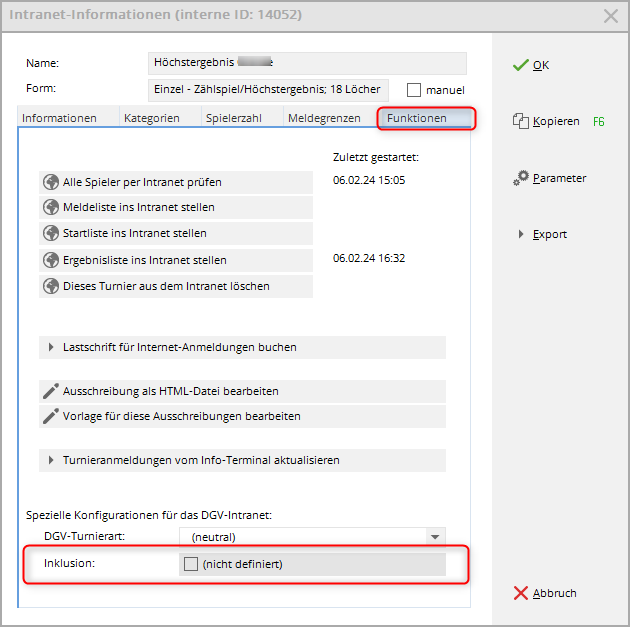Switch to the Kategorien tab
This screenshot has width=630, height=627.
pyautogui.click(x=151, y=118)
